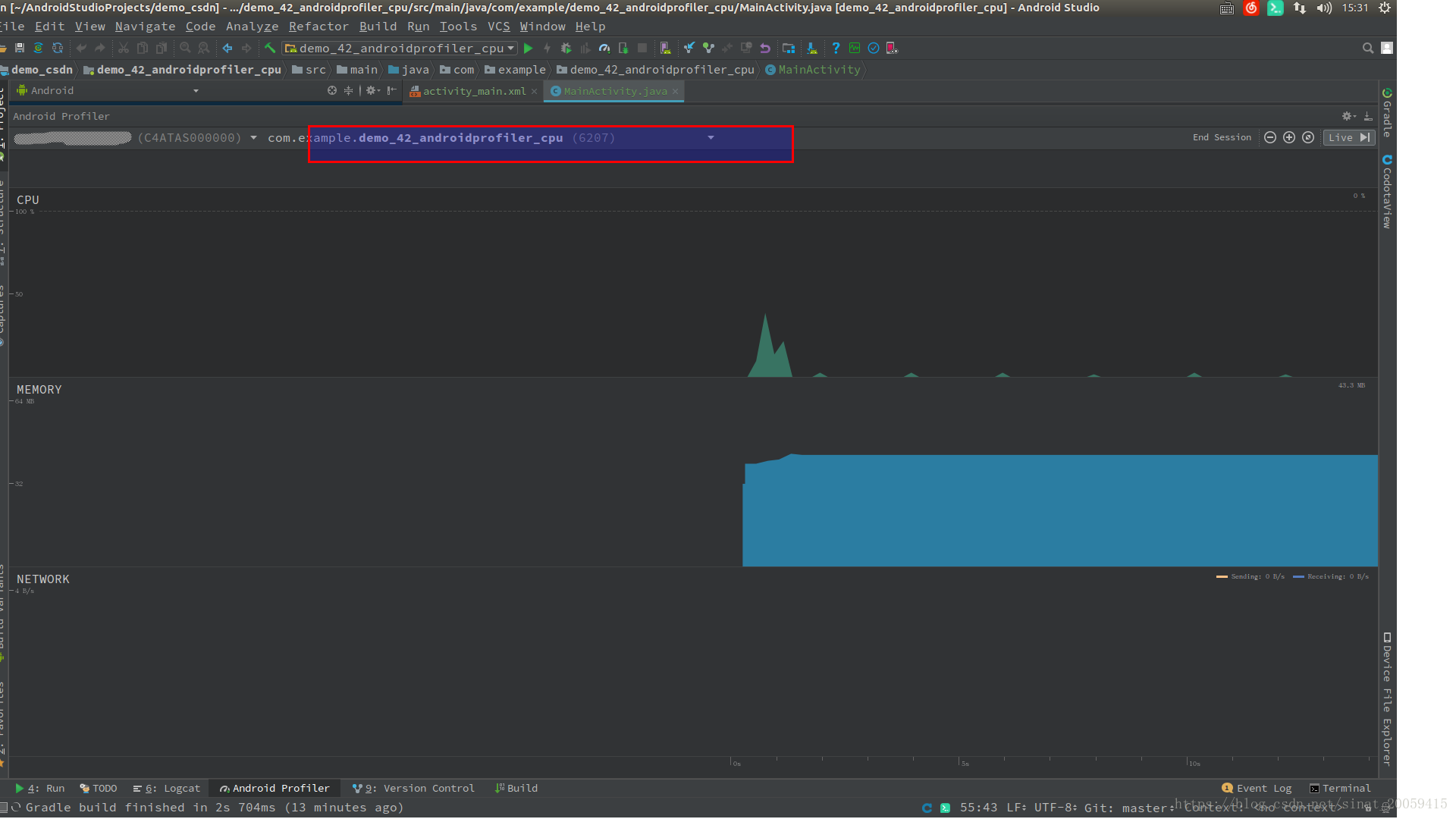Zoom in the profiler timeline
1456x819 pixels.
(x=1289, y=137)
